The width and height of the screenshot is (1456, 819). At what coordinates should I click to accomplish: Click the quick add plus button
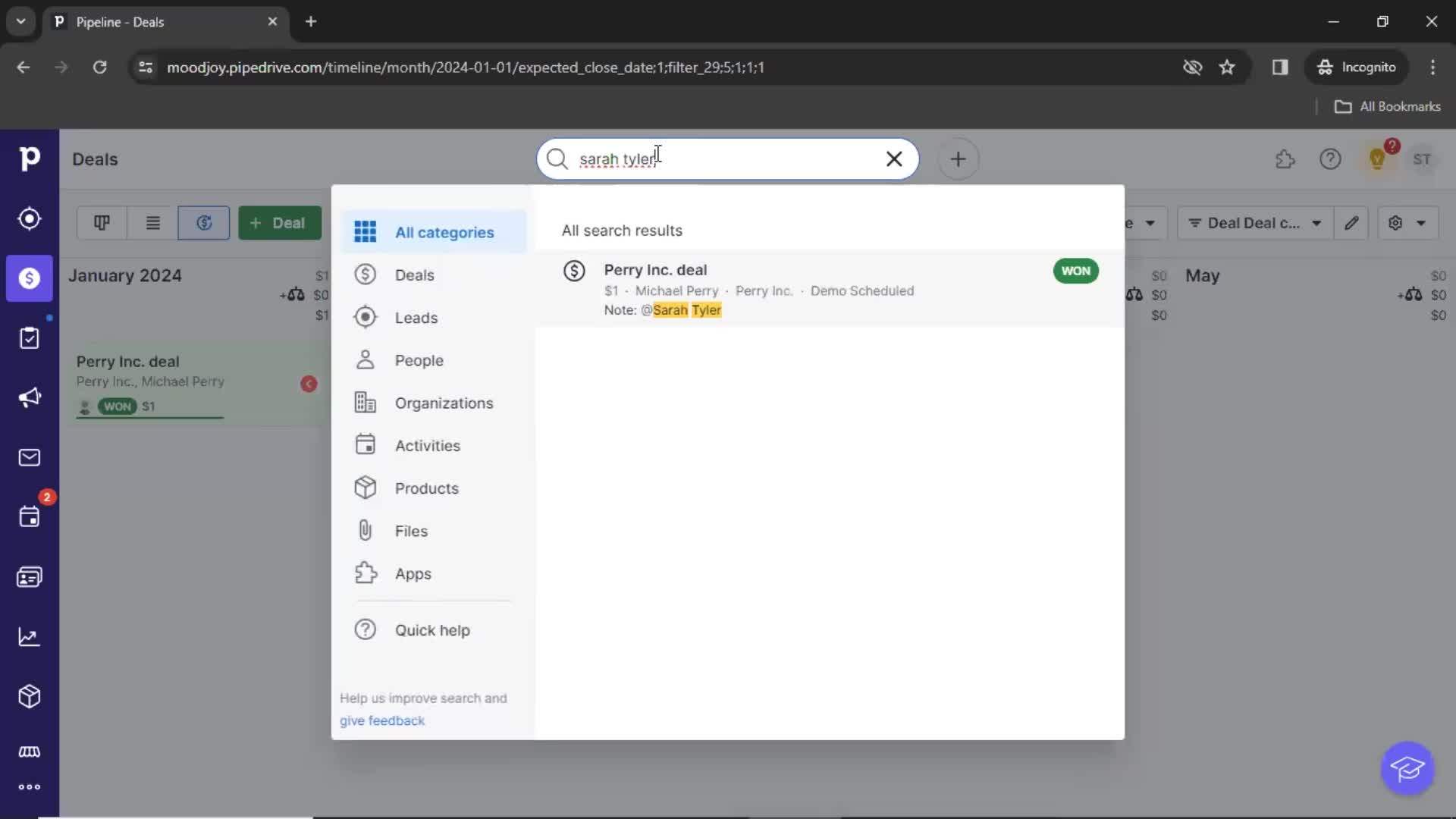(959, 159)
